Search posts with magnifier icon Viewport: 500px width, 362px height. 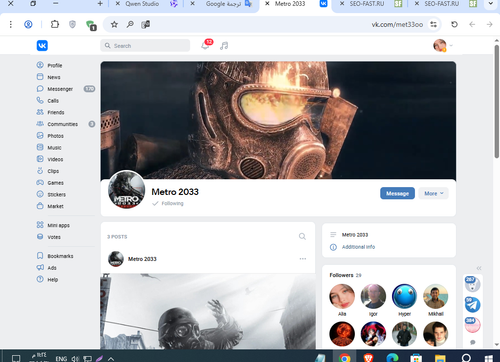[302, 236]
